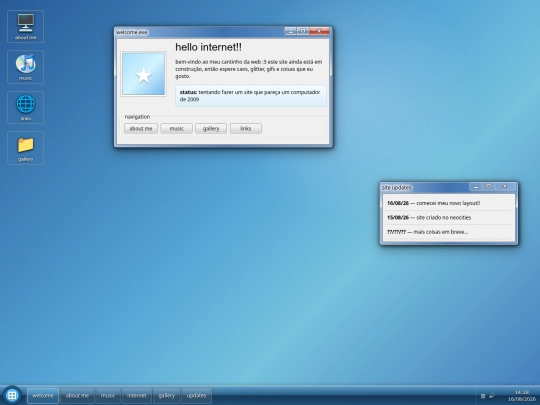Close the welcome.exe window
This screenshot has height=405, width=540.
tap(319, 31)
